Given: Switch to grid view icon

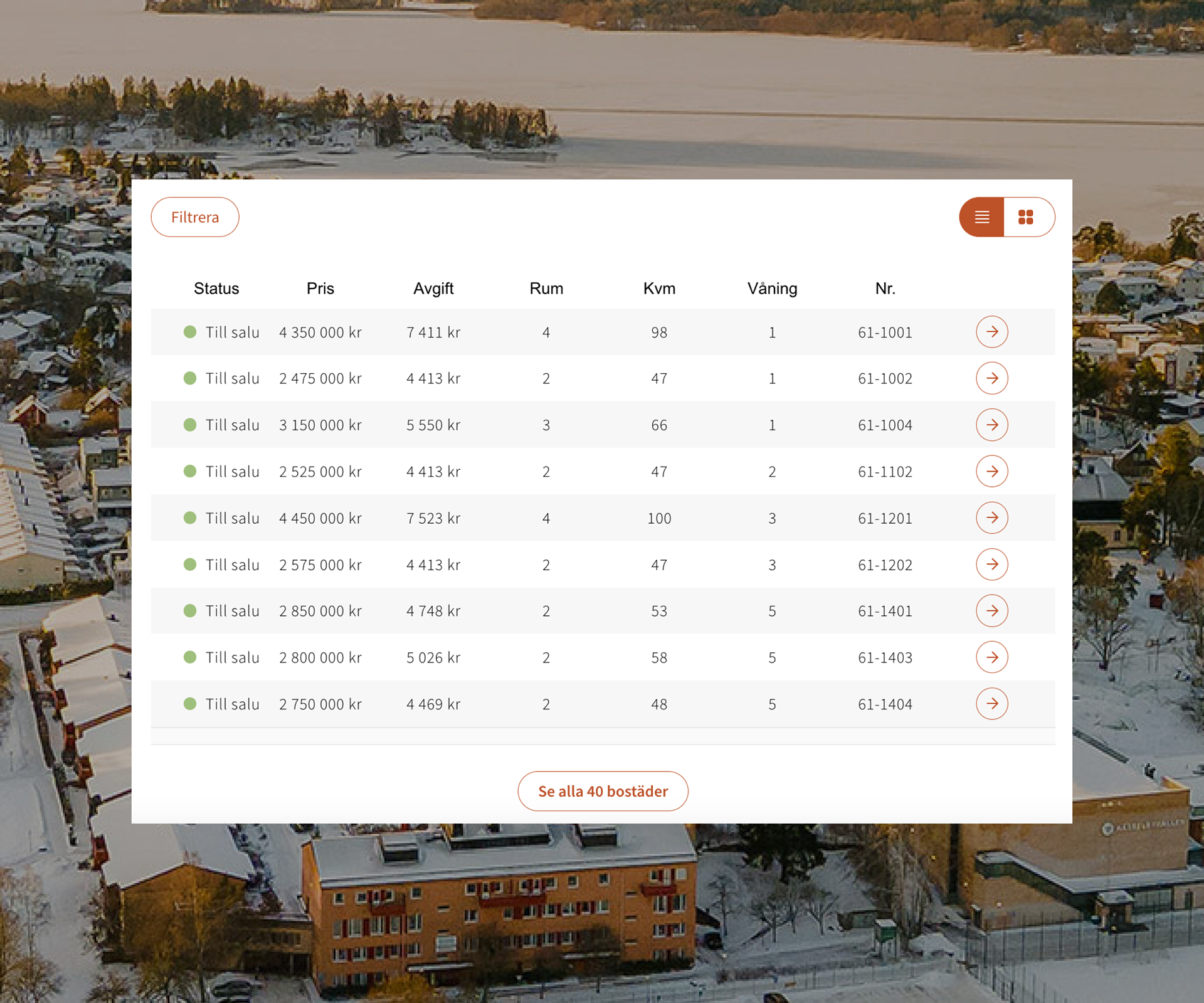Looking at the screenshot, I should coord(1027,217).
